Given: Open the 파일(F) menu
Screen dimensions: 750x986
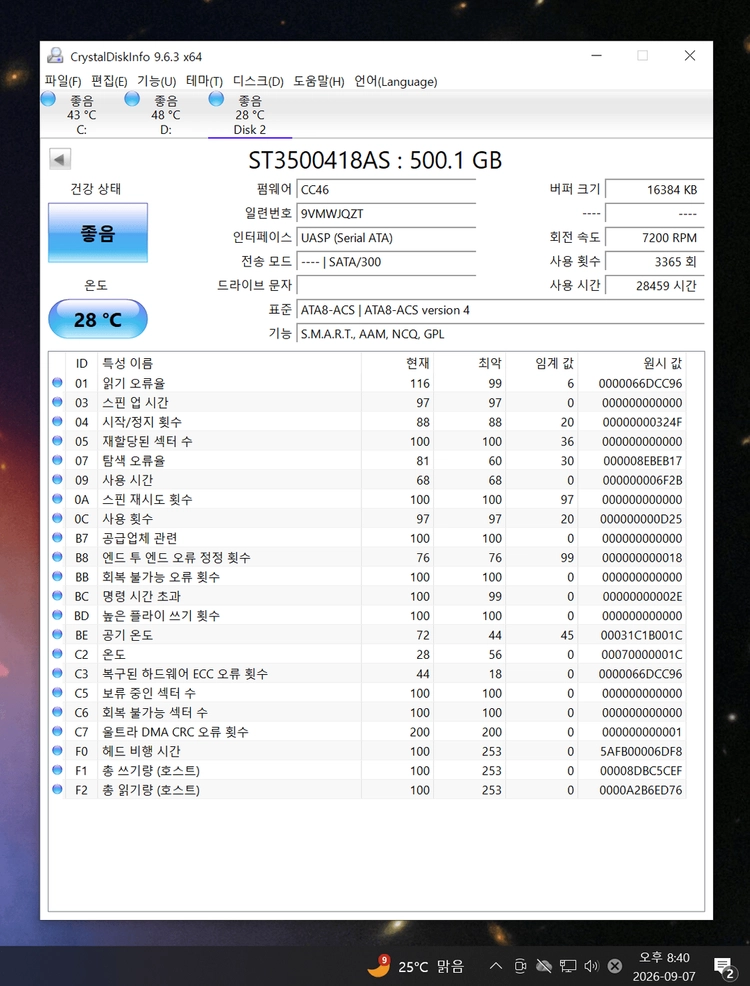Looking at the screenshot, I should (63, 82).
